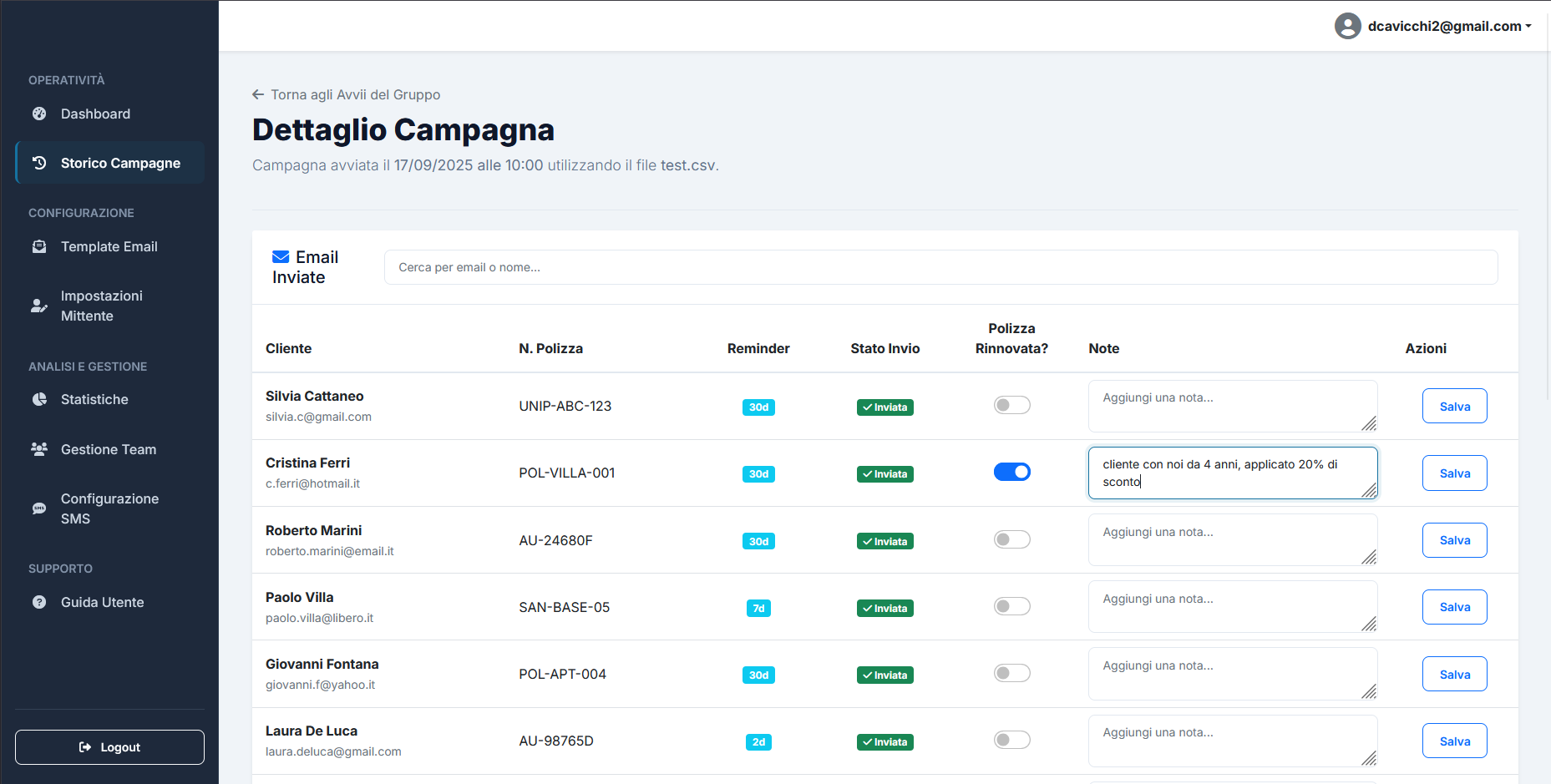This screenshot has width=1551, height=784.
Task: Open the dcavicchi2@gmail.com account dropdown
Action: point(1433,26)
